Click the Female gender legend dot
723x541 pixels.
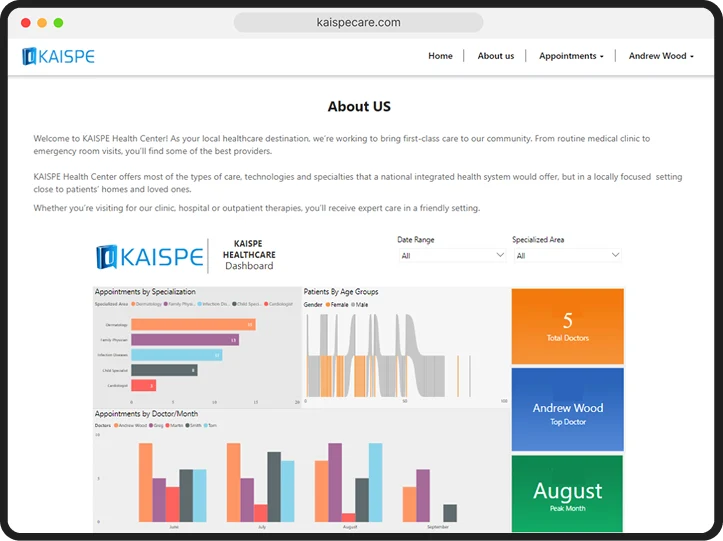(x=328, y=303)
